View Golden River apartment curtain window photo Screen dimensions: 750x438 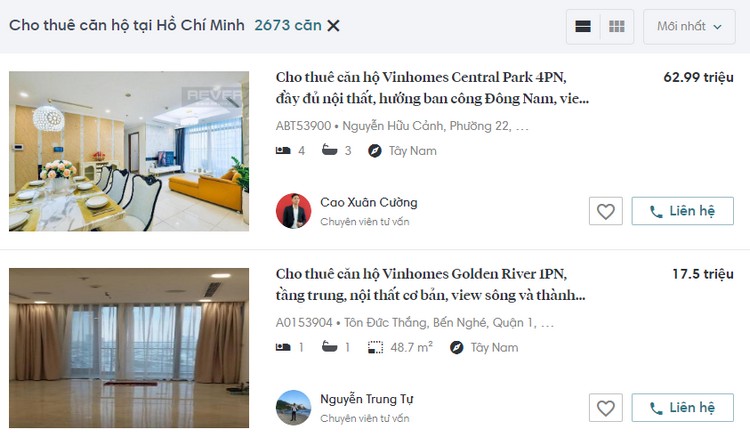(x=129, y=348)
